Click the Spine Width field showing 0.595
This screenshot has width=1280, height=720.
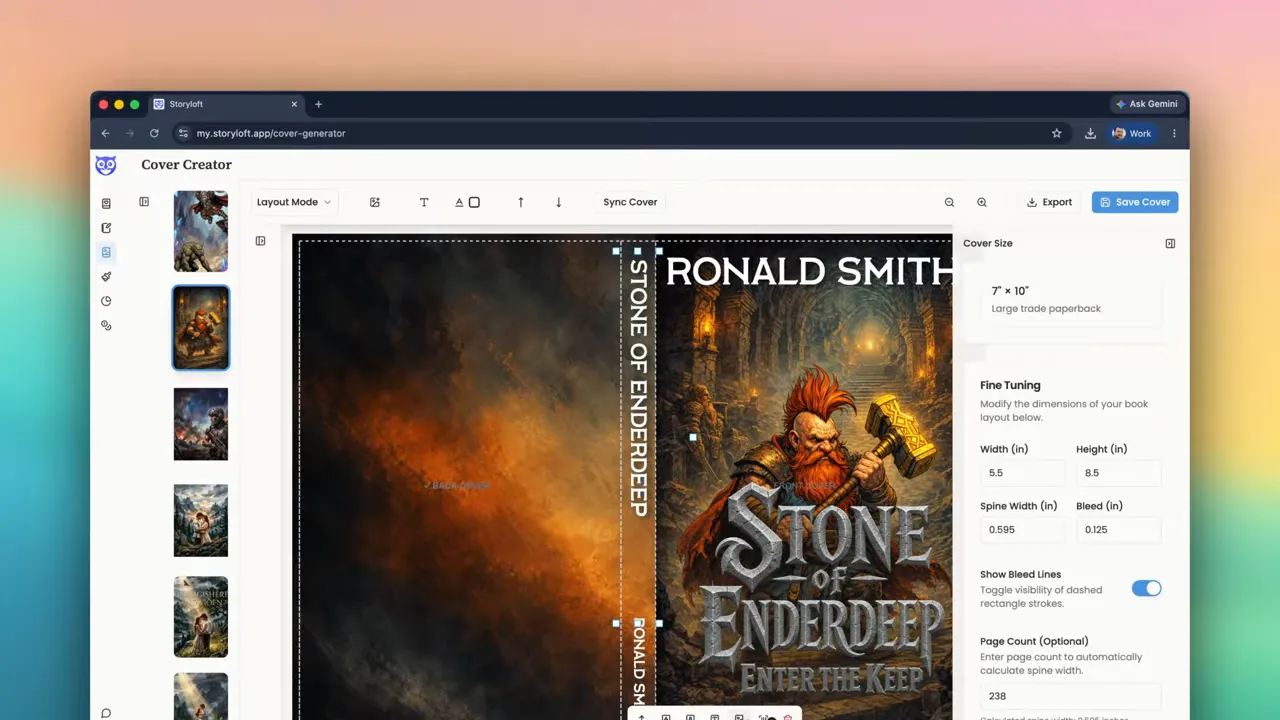click(1022, 530)
